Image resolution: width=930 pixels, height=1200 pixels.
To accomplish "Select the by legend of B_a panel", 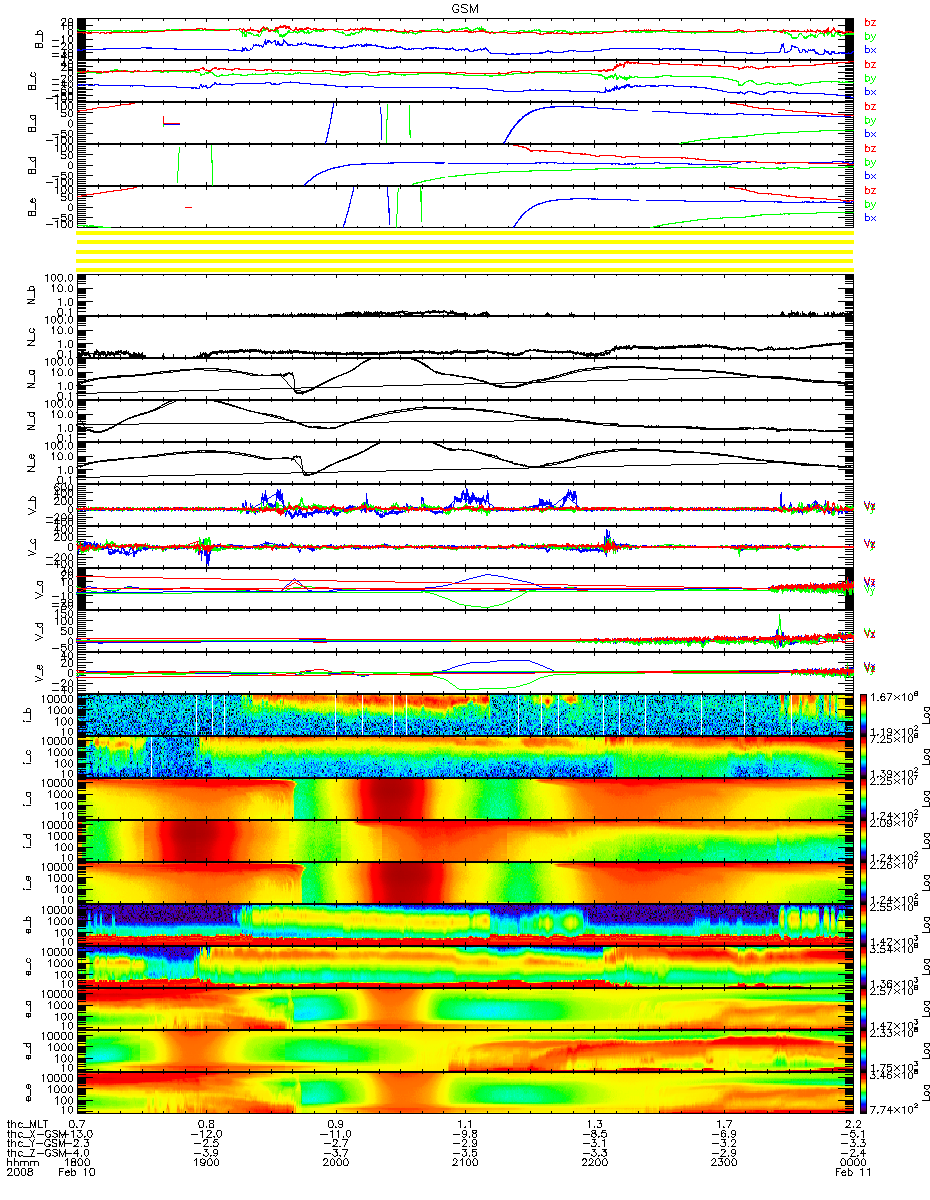I will pyautogui.click(x=870, y=120).
